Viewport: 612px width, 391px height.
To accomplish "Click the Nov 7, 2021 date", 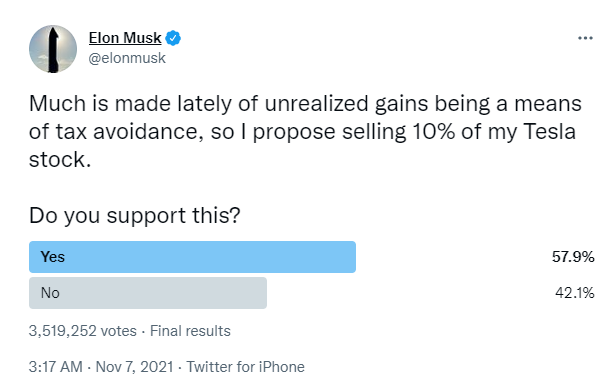I will coord(134,367).
